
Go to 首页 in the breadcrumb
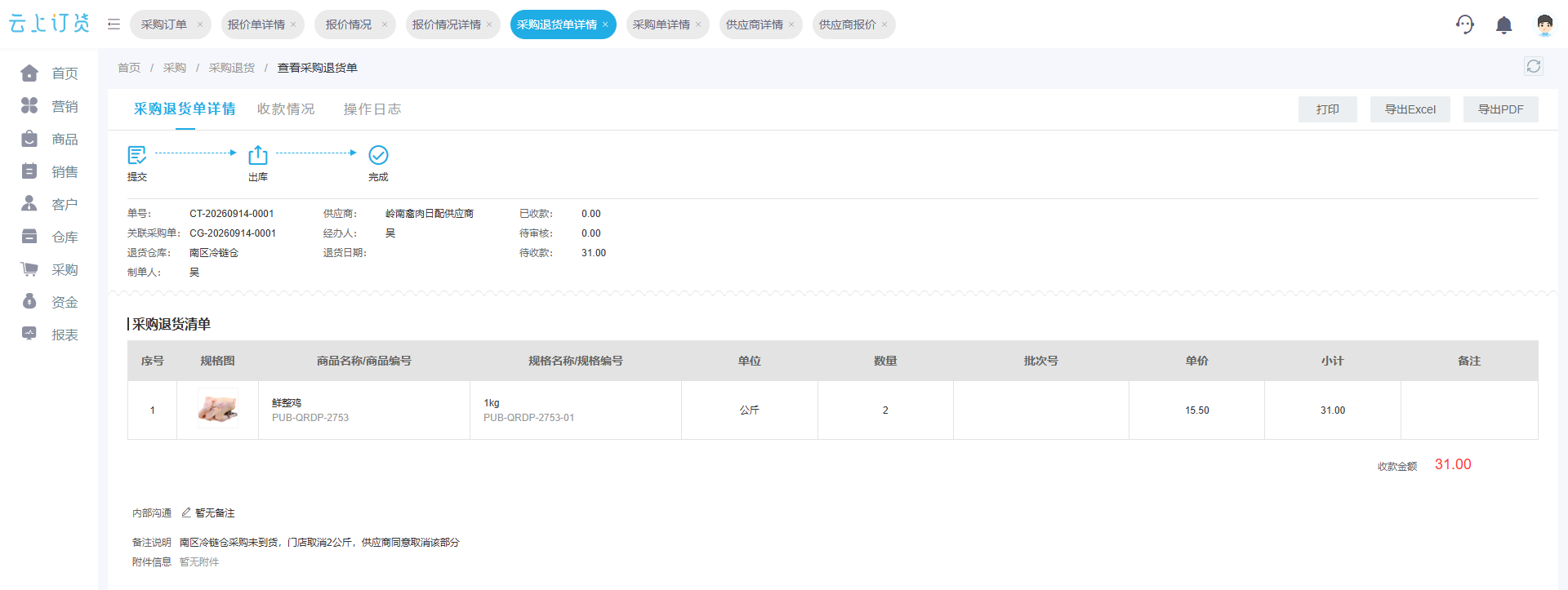click(x=129, y=68)
